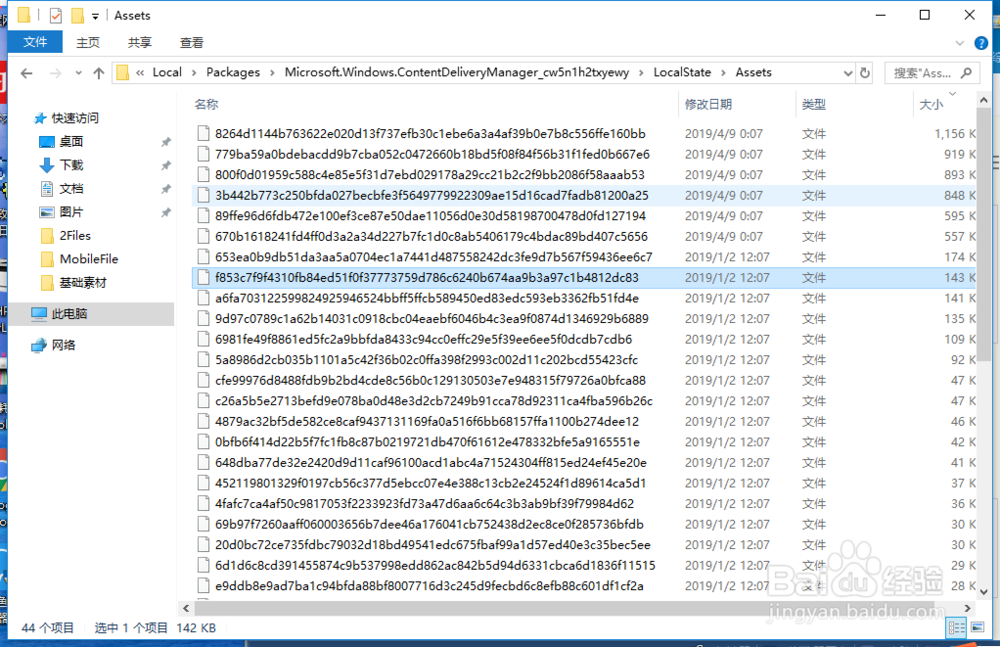Select file name 0bfb6f414d22b5f7fc1fb8c87b021972
This screenshot has width=1000, height=647.
click(427, 442)
